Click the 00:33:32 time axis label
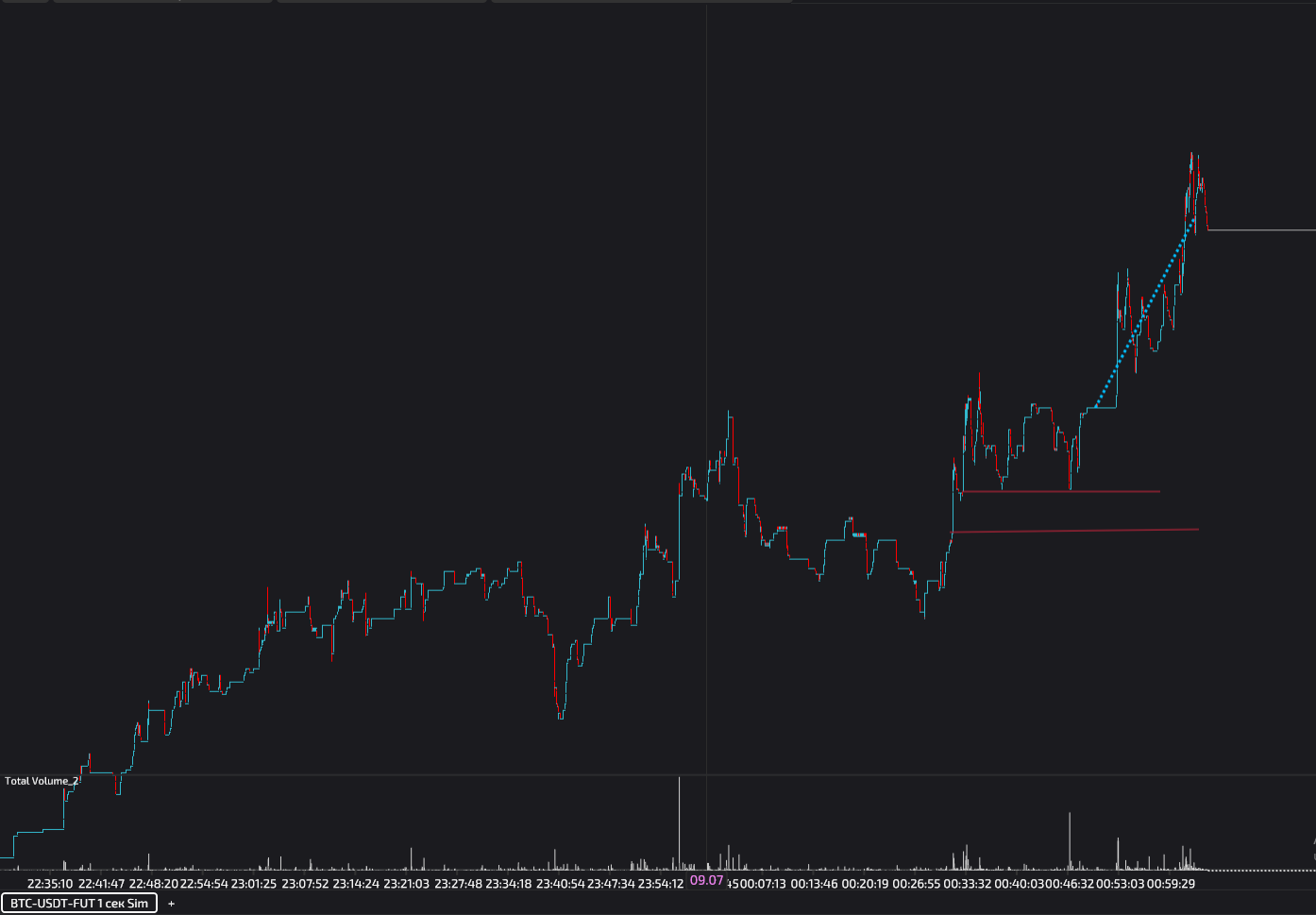1316x915 pixels. click(967, 884)
